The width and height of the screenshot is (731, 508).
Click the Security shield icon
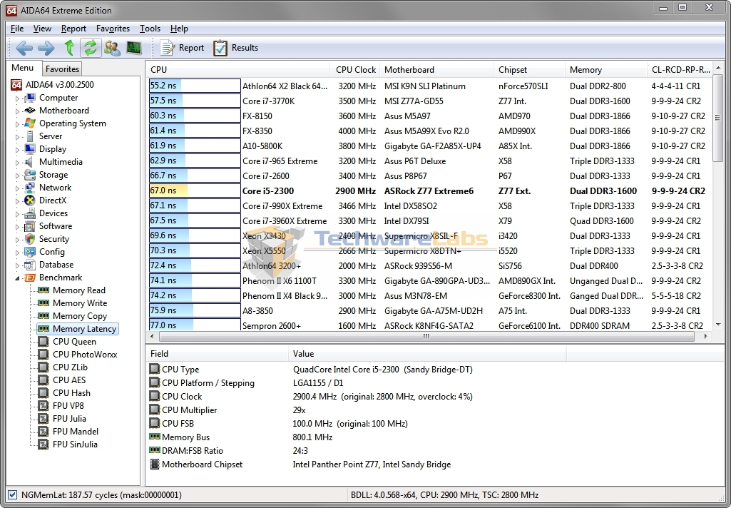tap(30, 239)
